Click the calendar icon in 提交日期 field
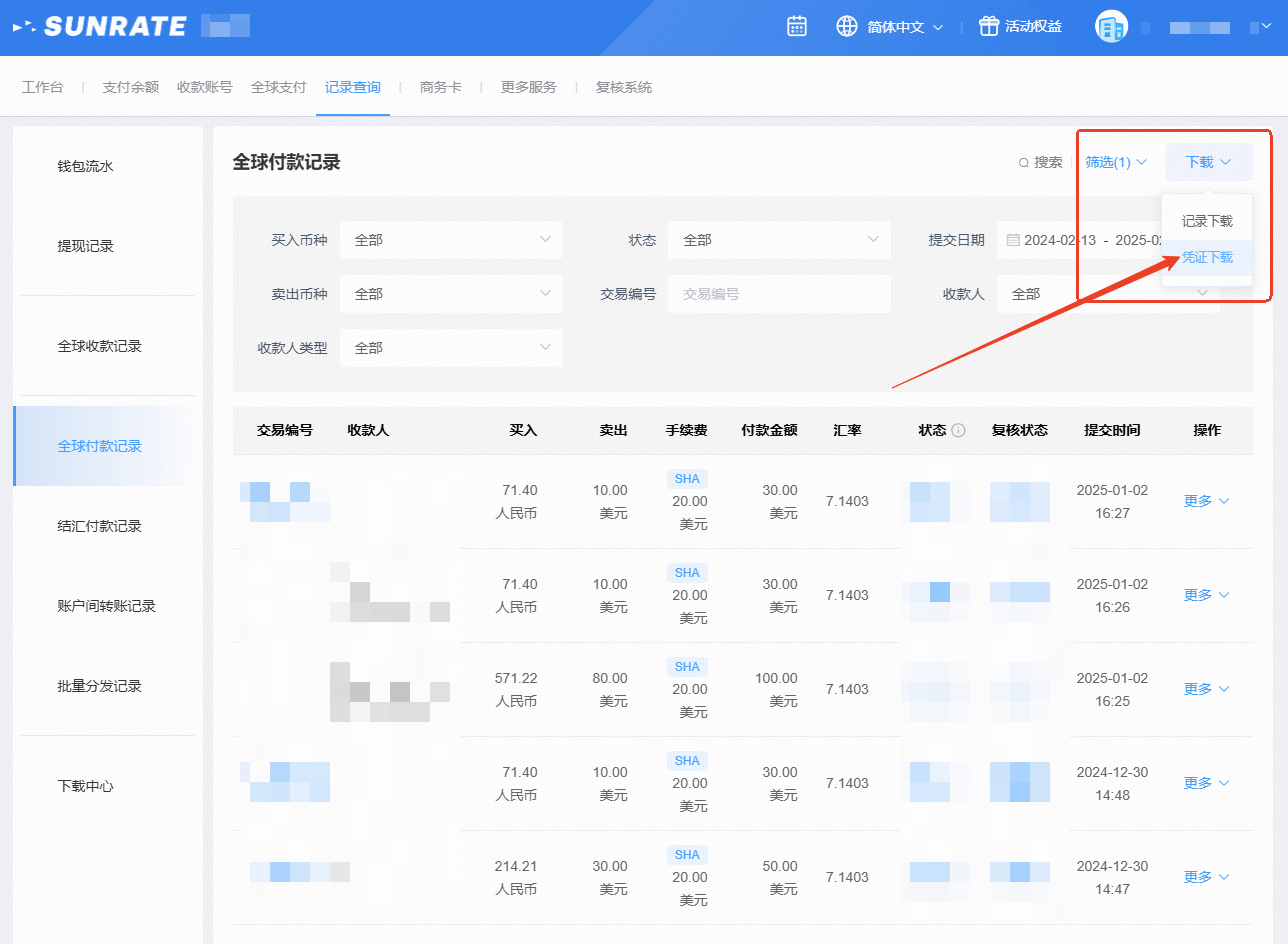This screenshot has height=944, width=1288. pos(1013,240)
